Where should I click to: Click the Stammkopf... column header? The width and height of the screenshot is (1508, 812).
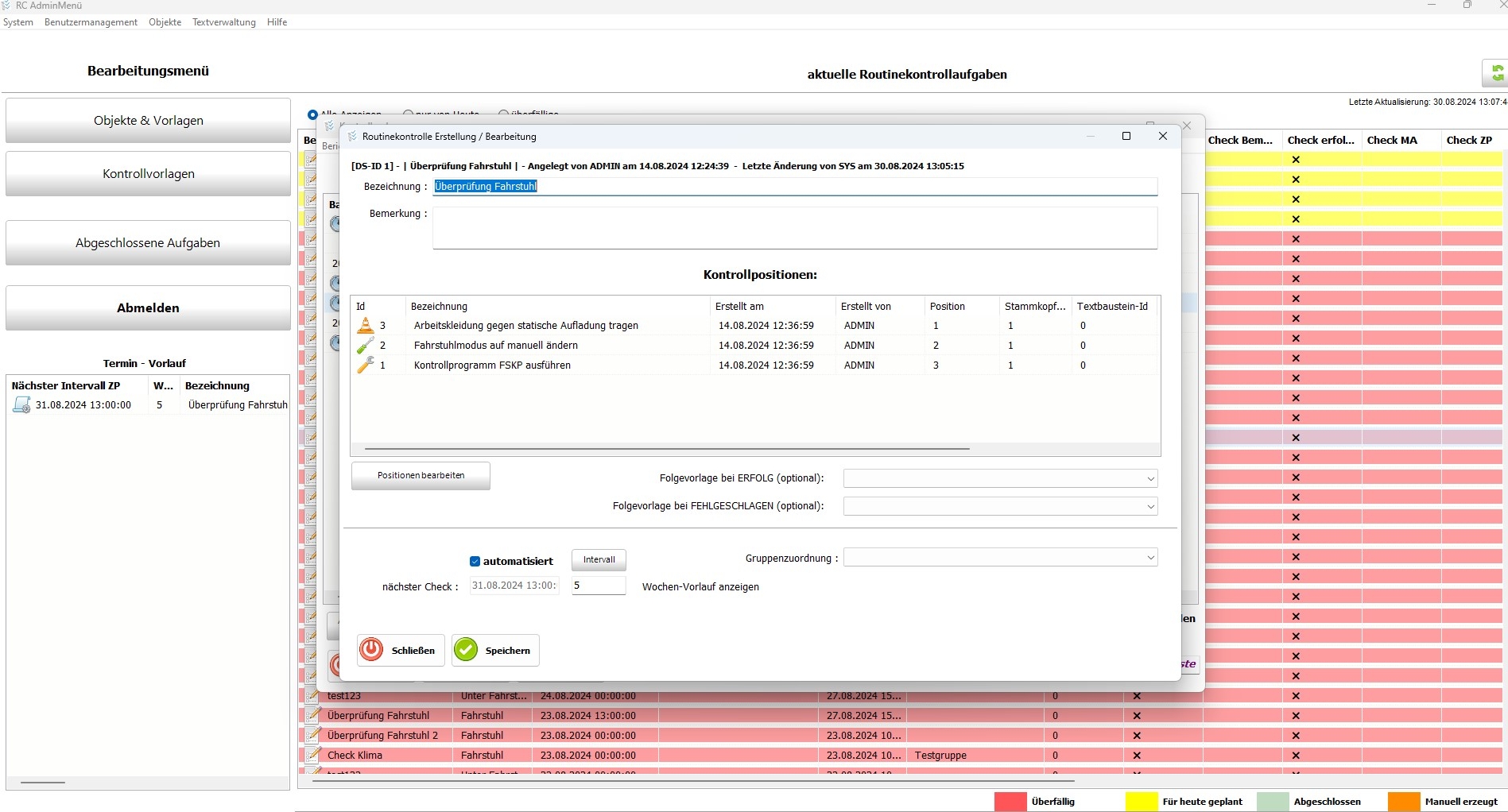click(1036, 306)
